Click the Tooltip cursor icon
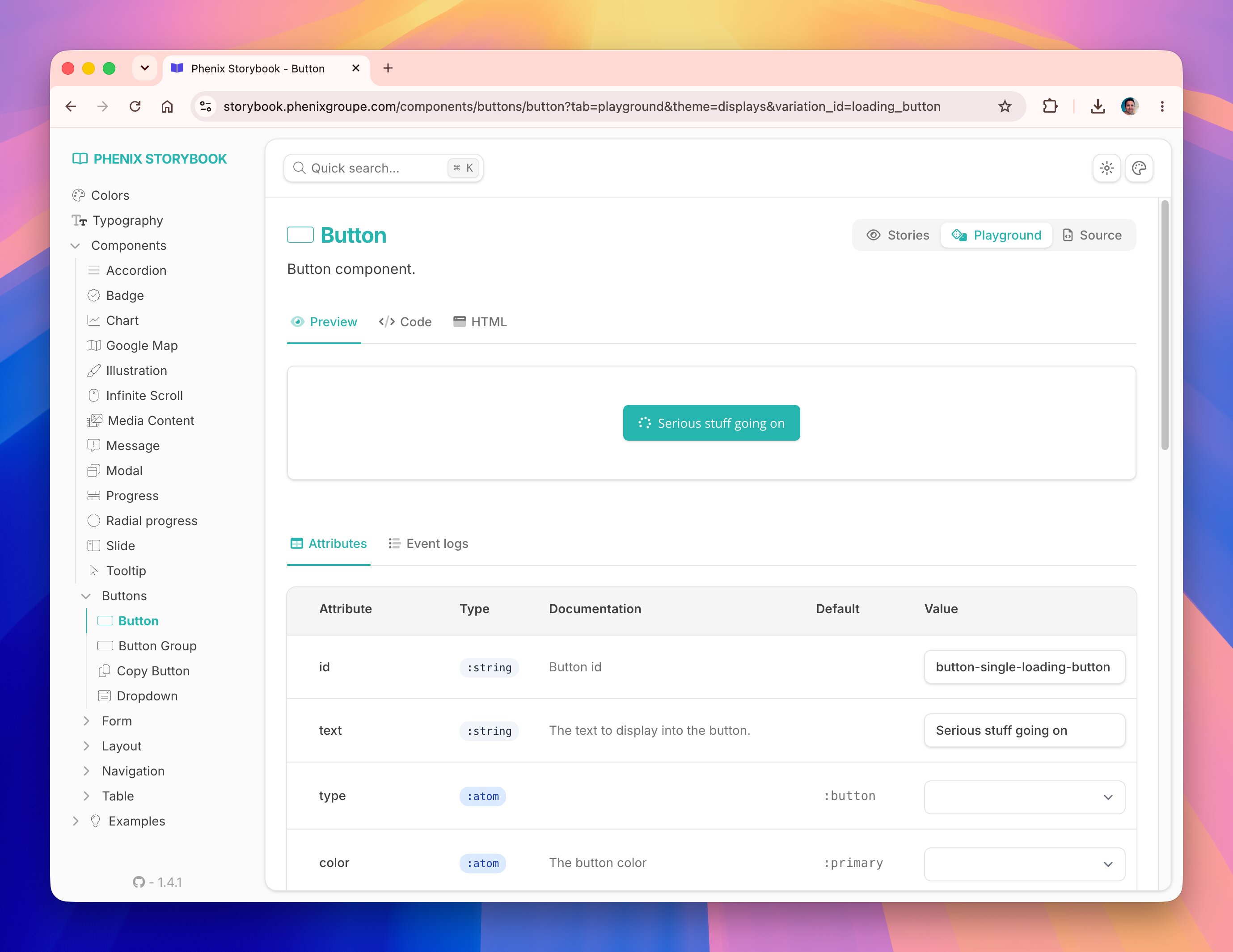 pos(94,570)
